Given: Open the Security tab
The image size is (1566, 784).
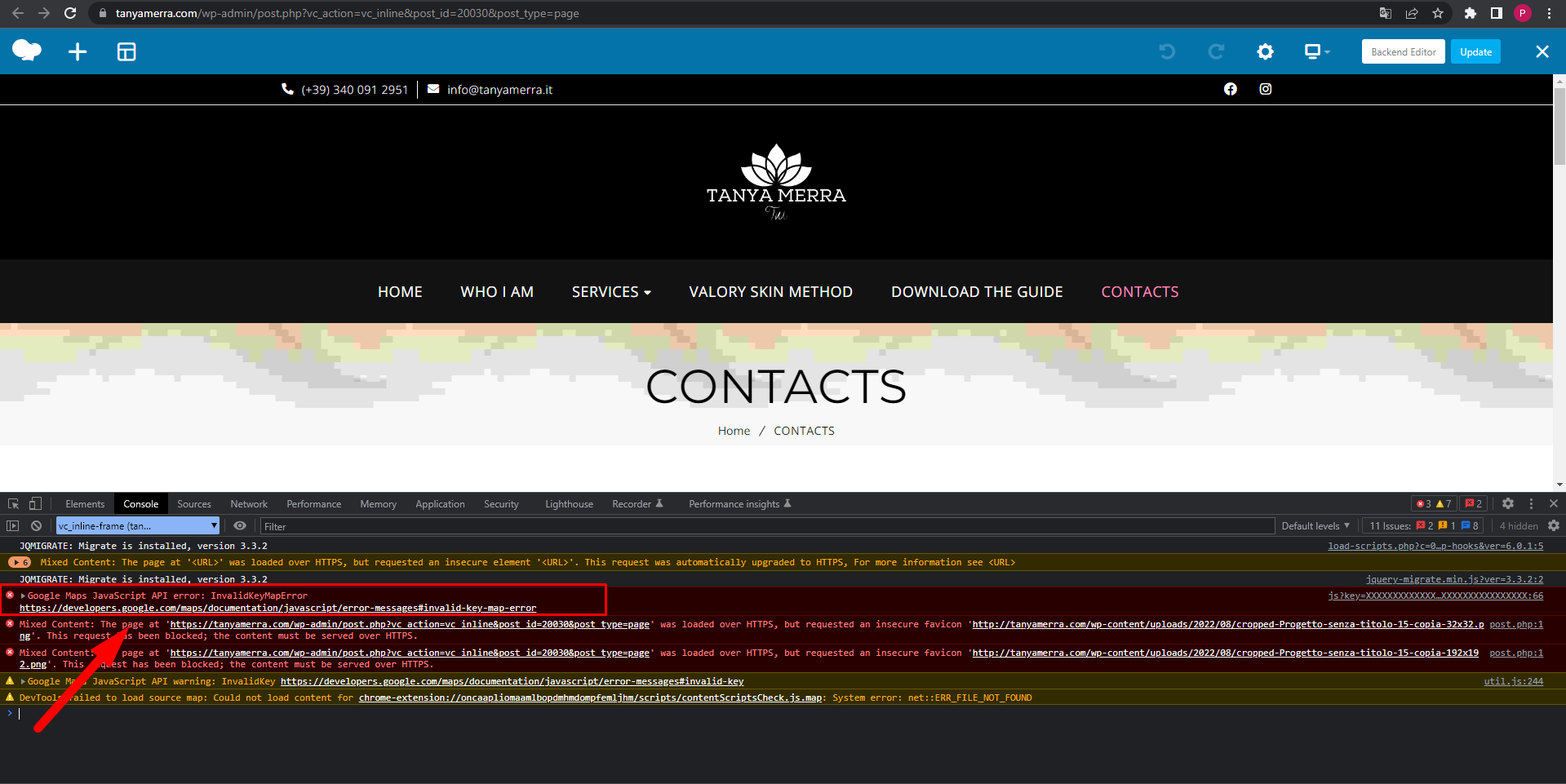Looking at the screenshot, I should (501, 504).
